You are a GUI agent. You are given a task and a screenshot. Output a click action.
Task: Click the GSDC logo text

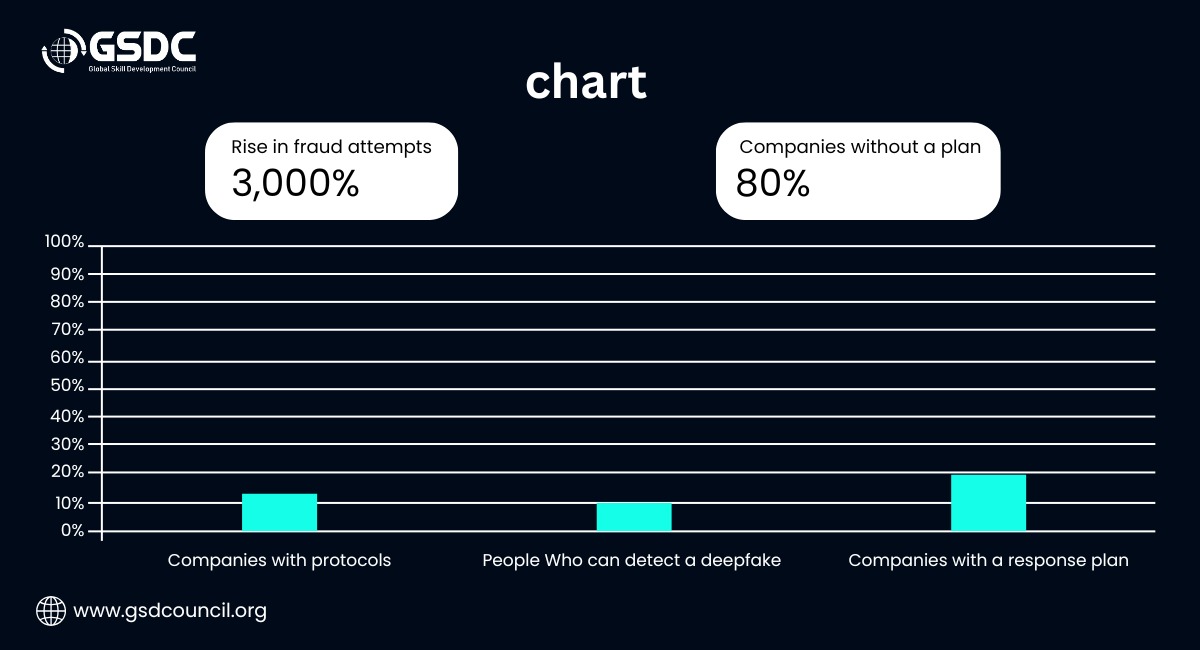(143, 45)
